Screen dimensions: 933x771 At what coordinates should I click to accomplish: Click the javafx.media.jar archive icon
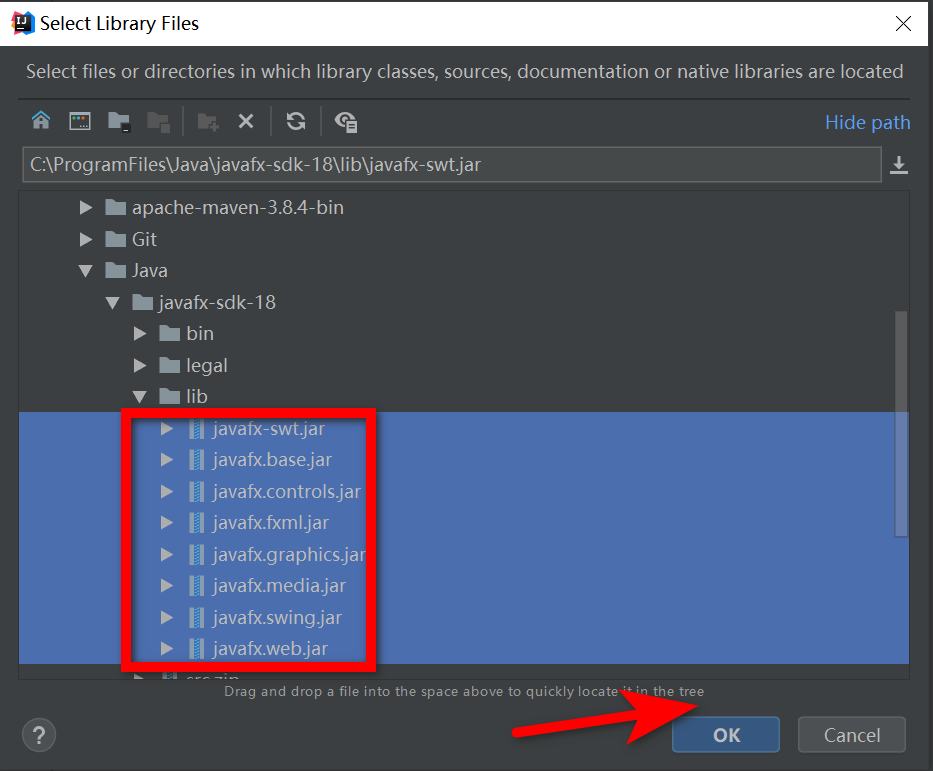click(196, 586)
